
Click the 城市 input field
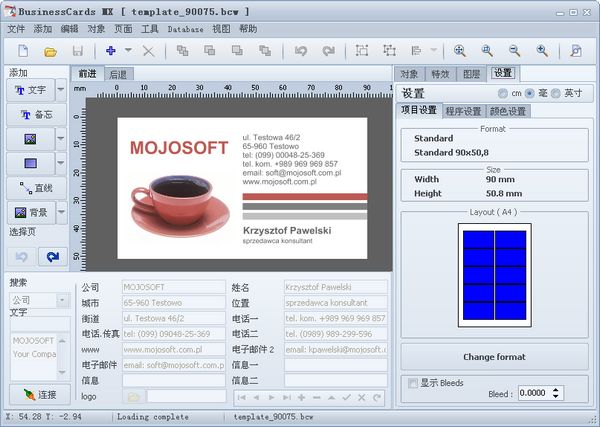point(172,302)
